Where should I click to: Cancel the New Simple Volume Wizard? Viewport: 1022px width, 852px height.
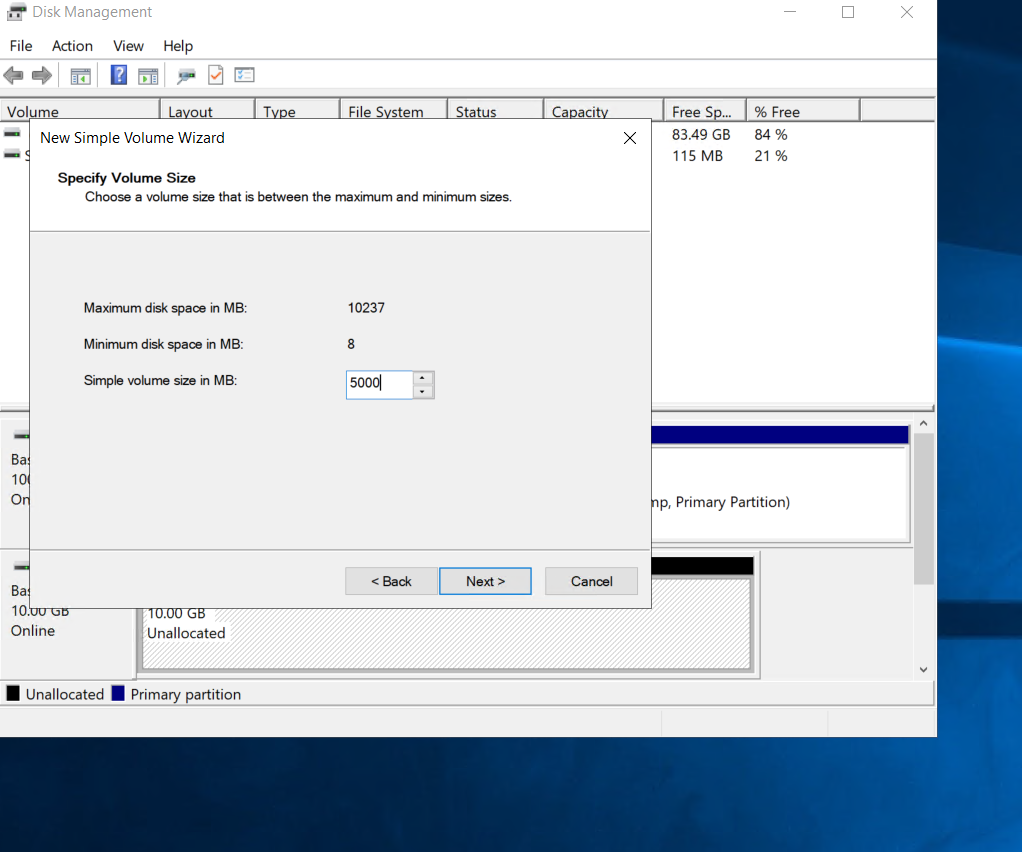pos(591,581)
